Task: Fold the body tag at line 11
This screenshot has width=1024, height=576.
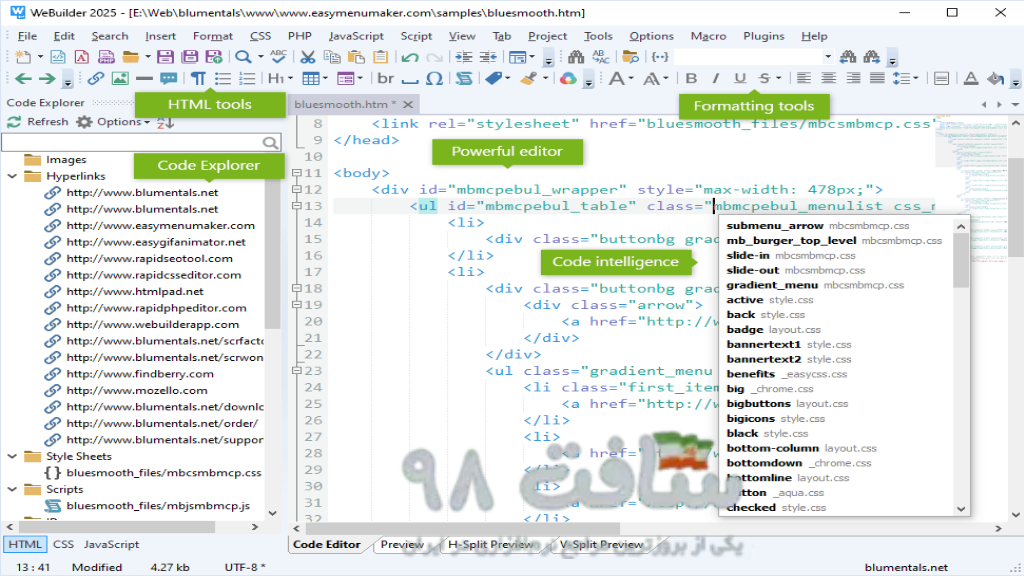Action: 296,173
